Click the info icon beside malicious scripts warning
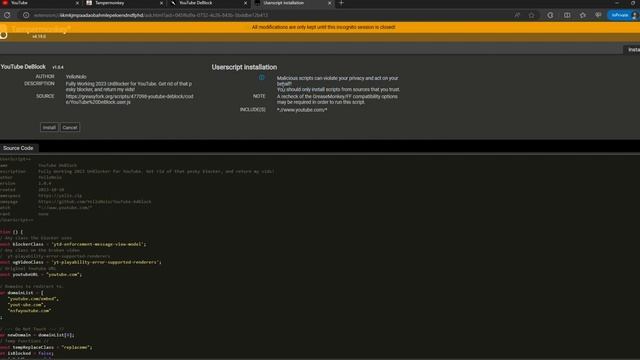 point(262,78)
